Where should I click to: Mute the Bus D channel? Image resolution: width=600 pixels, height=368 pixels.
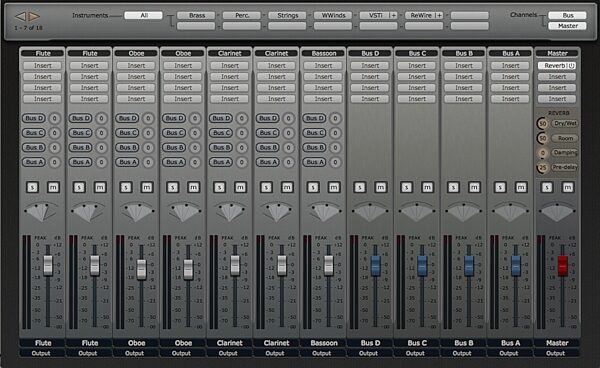point(380,187)
